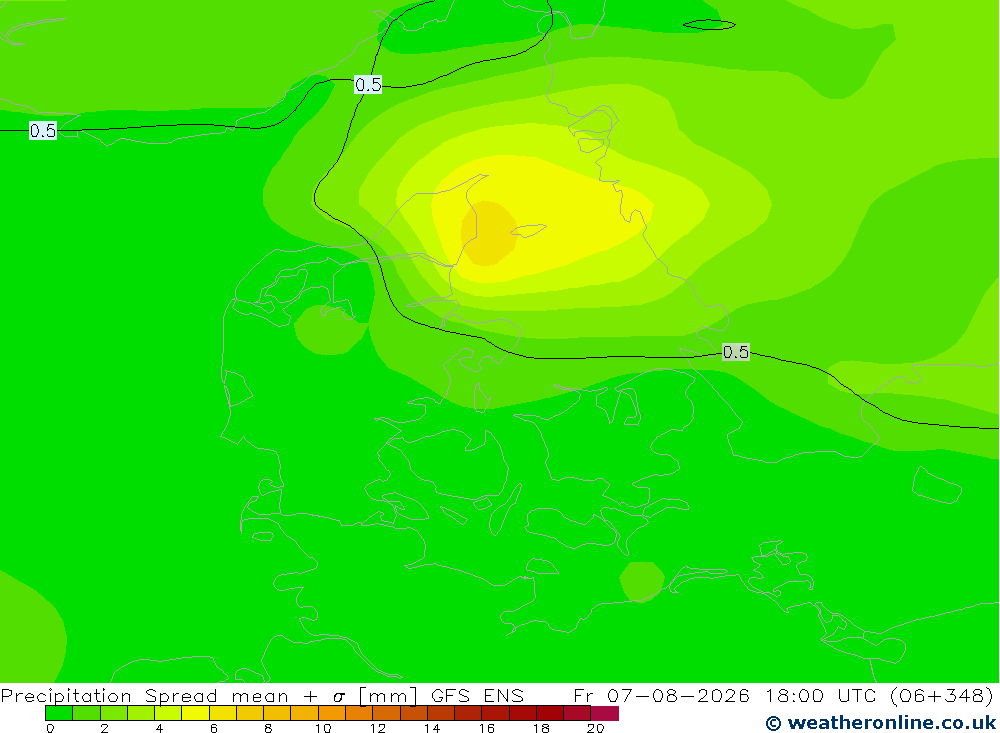Click the legend value 10

coord(323,728)
